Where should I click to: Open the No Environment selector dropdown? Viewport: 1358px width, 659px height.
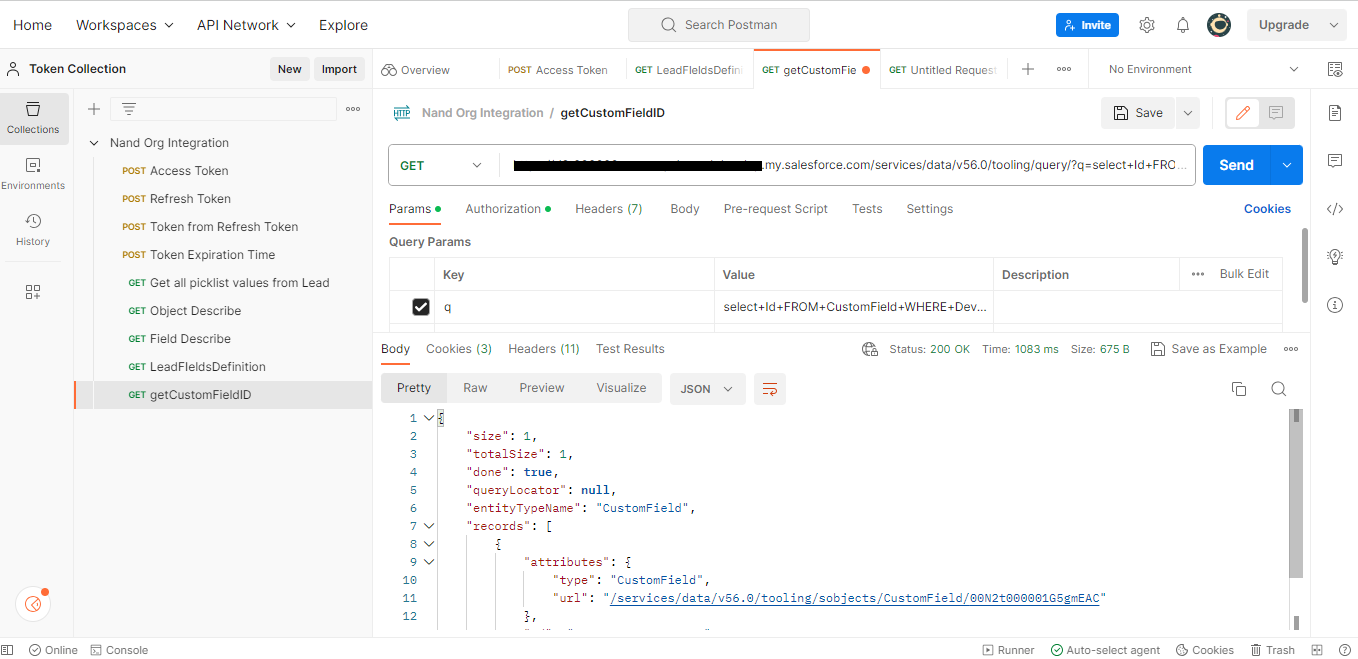1204,69
